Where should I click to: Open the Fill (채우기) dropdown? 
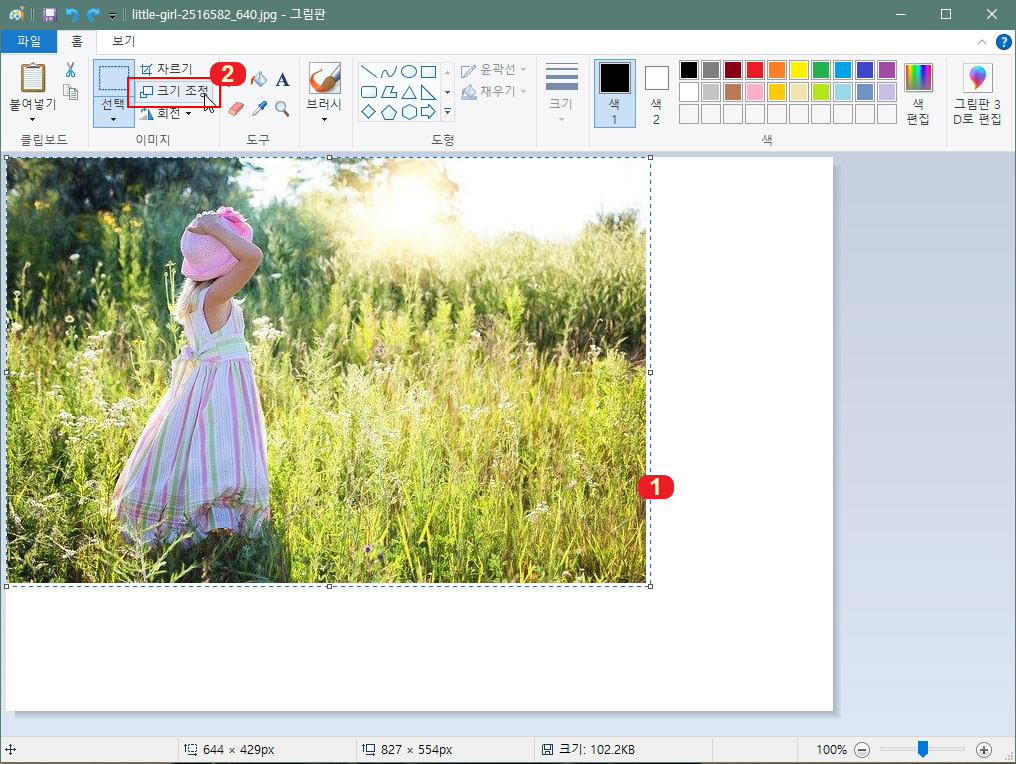pyautogui.click(x=494, y=91)
